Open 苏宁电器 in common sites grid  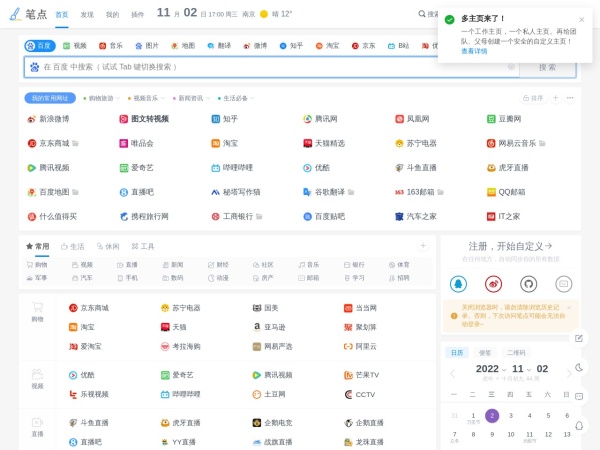pos(416,143)
